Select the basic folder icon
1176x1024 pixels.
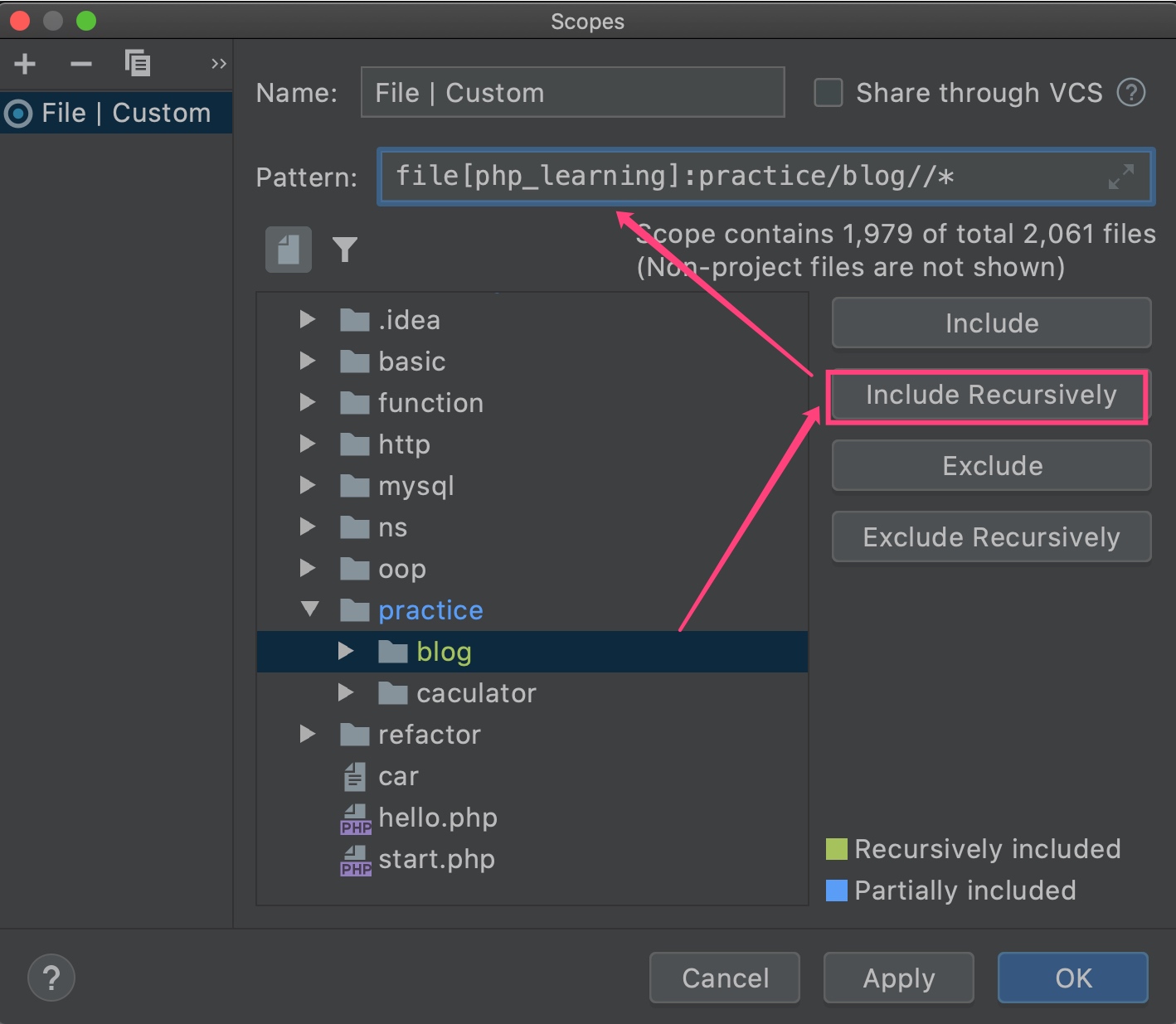pos(355,362)
